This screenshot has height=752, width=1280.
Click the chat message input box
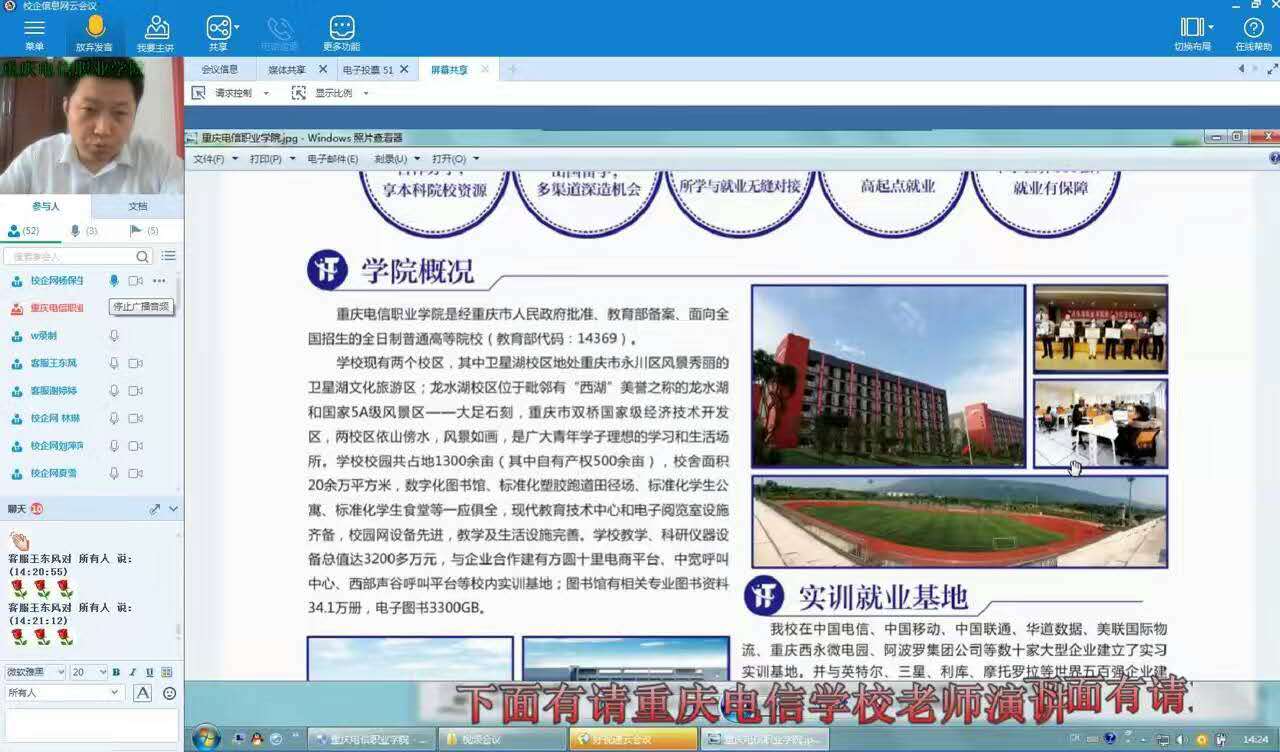click(91, 725)
